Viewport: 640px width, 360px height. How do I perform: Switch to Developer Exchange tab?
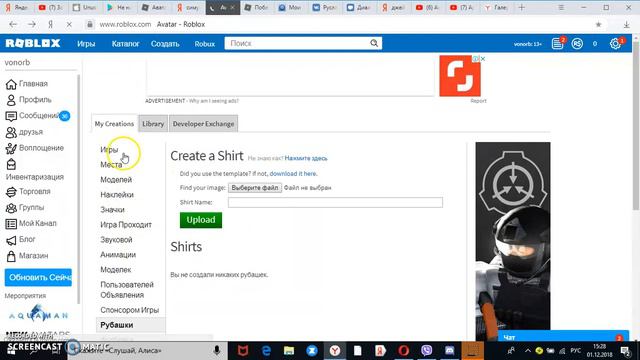(x=203, y=124)
